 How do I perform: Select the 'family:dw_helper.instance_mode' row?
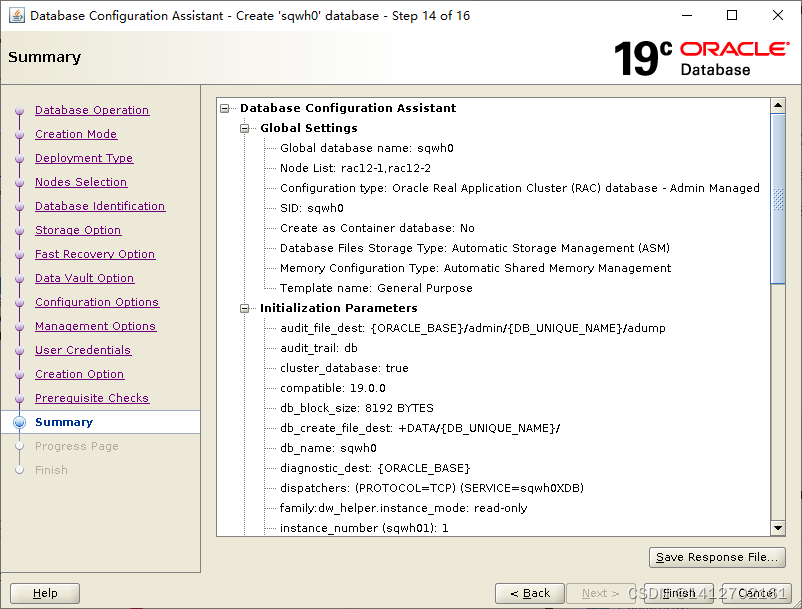404,508
